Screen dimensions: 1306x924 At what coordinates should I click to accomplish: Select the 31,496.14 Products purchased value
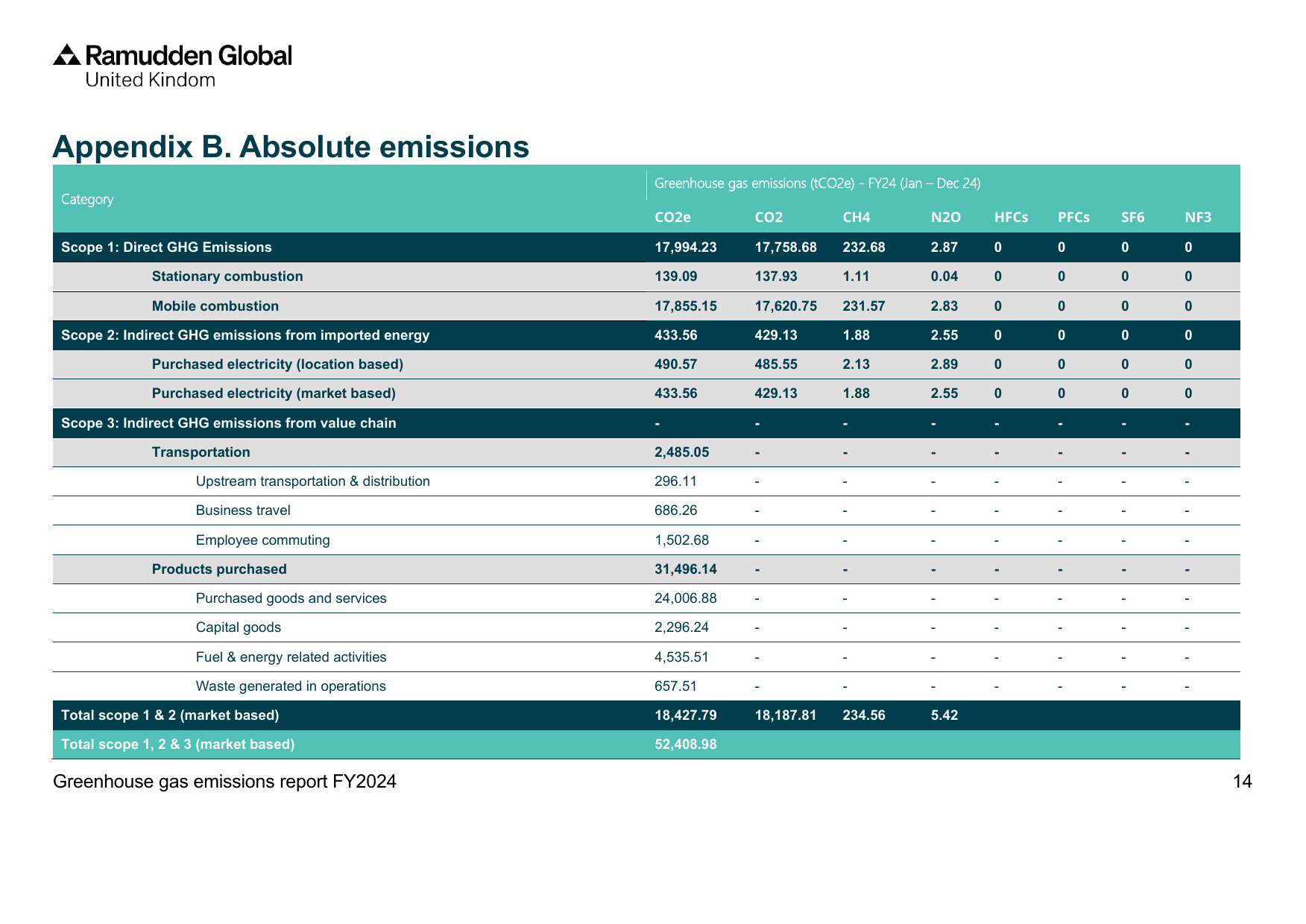tap(686, 569)
